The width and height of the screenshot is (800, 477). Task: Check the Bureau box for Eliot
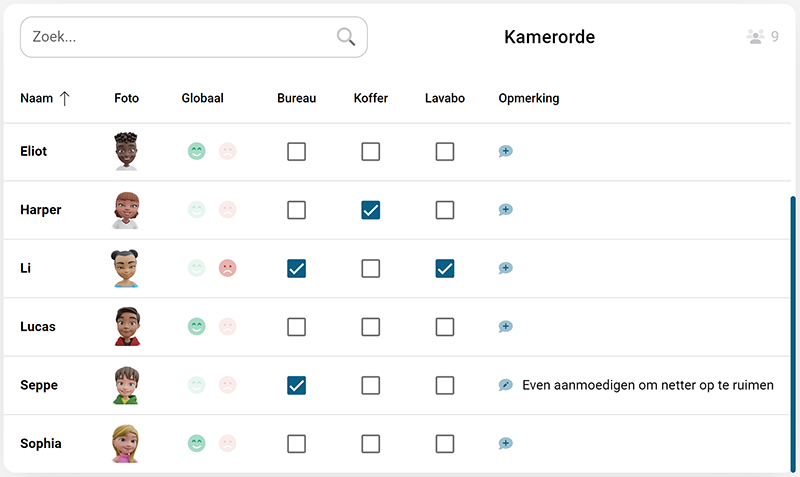point(296,152)
